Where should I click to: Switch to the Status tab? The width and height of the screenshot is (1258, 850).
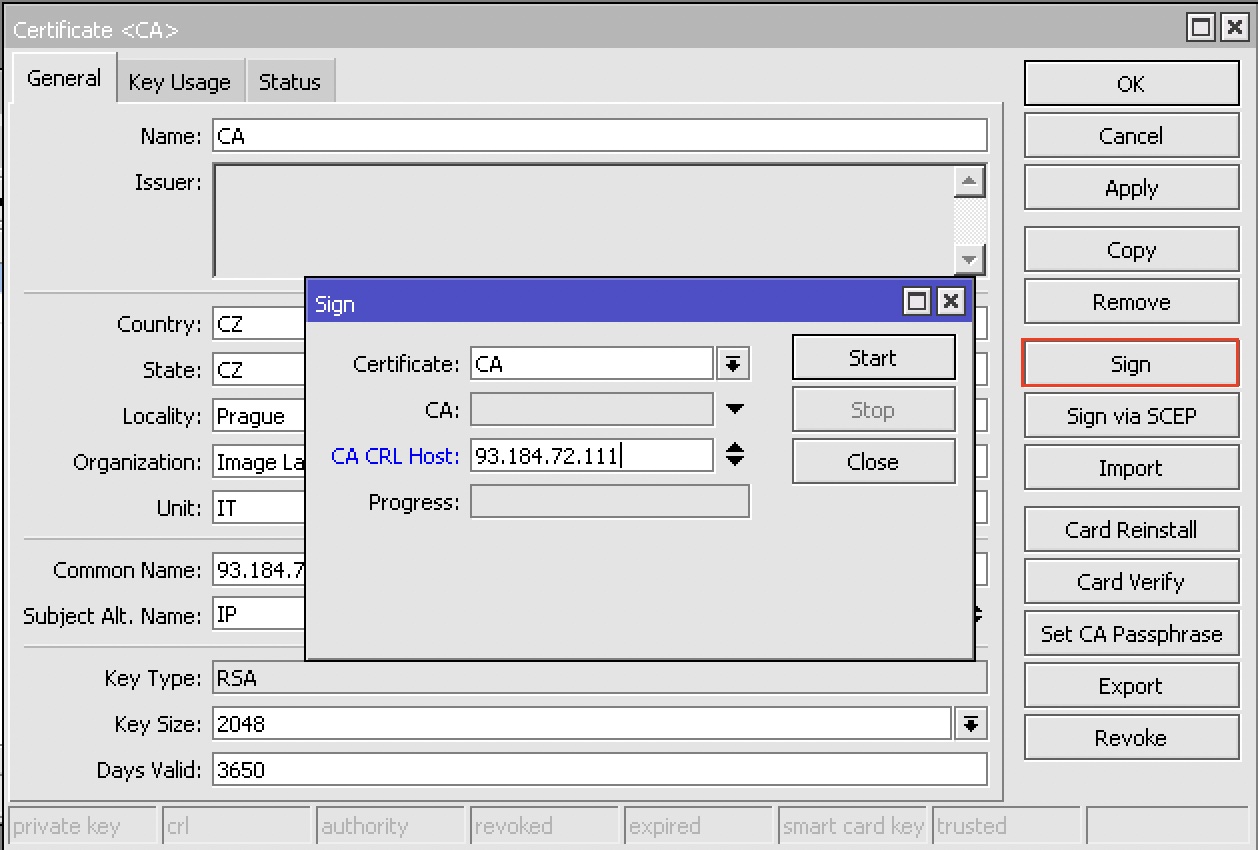click(289, 82)
